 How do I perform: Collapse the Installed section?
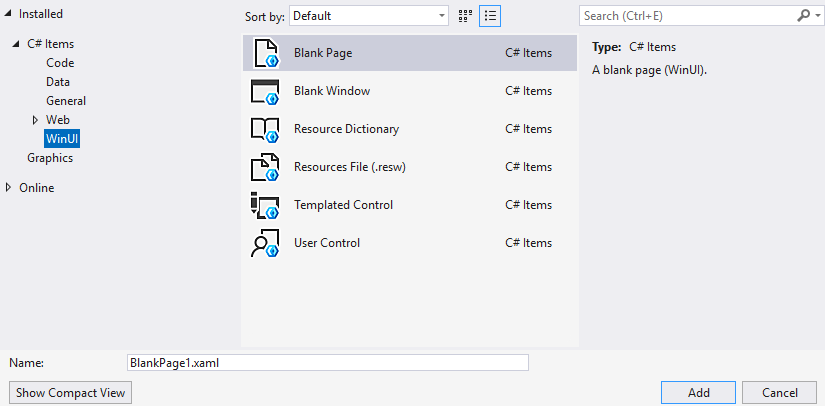click(10, 14)
